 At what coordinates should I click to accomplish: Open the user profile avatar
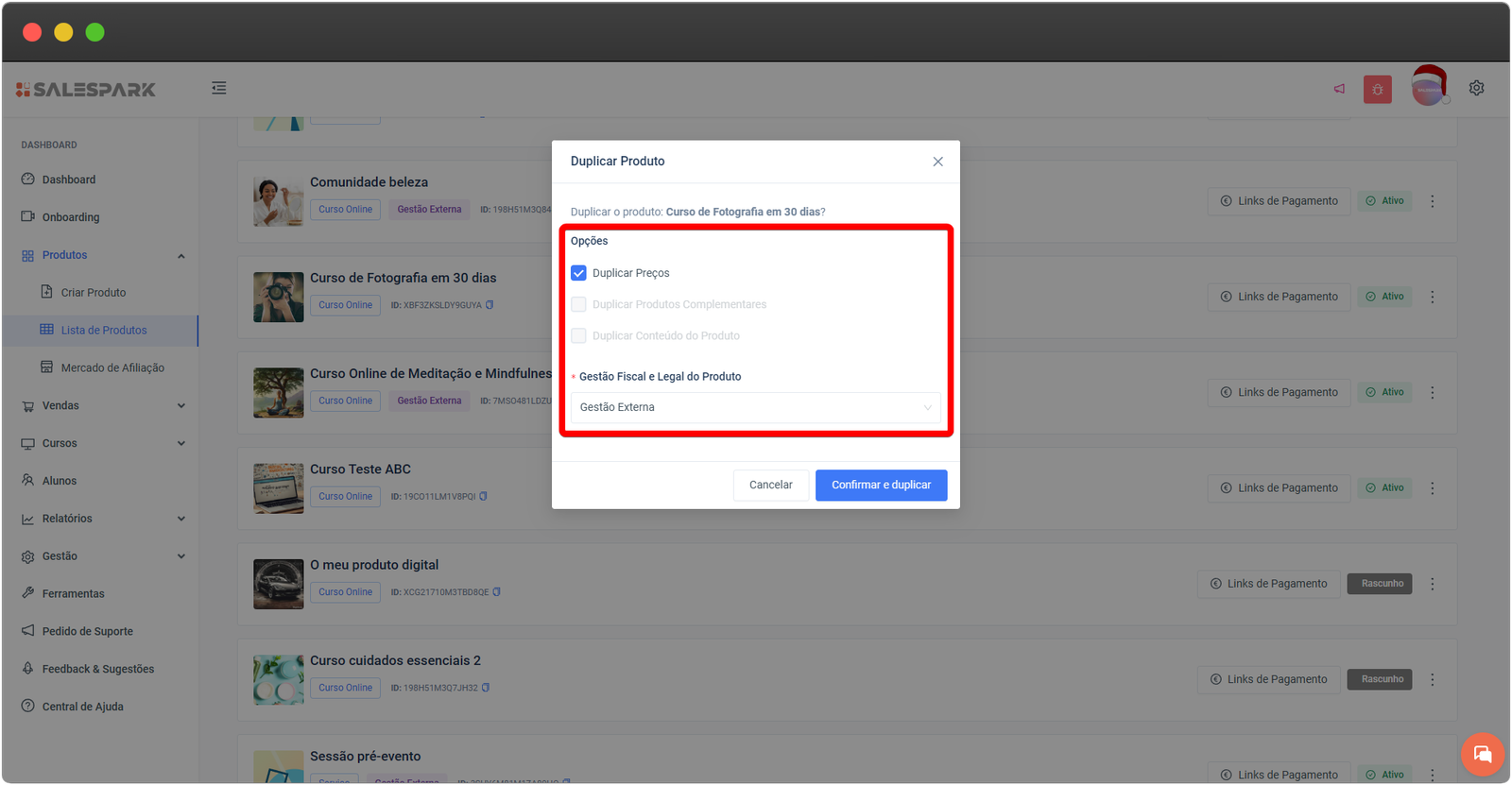point(1429,88)
